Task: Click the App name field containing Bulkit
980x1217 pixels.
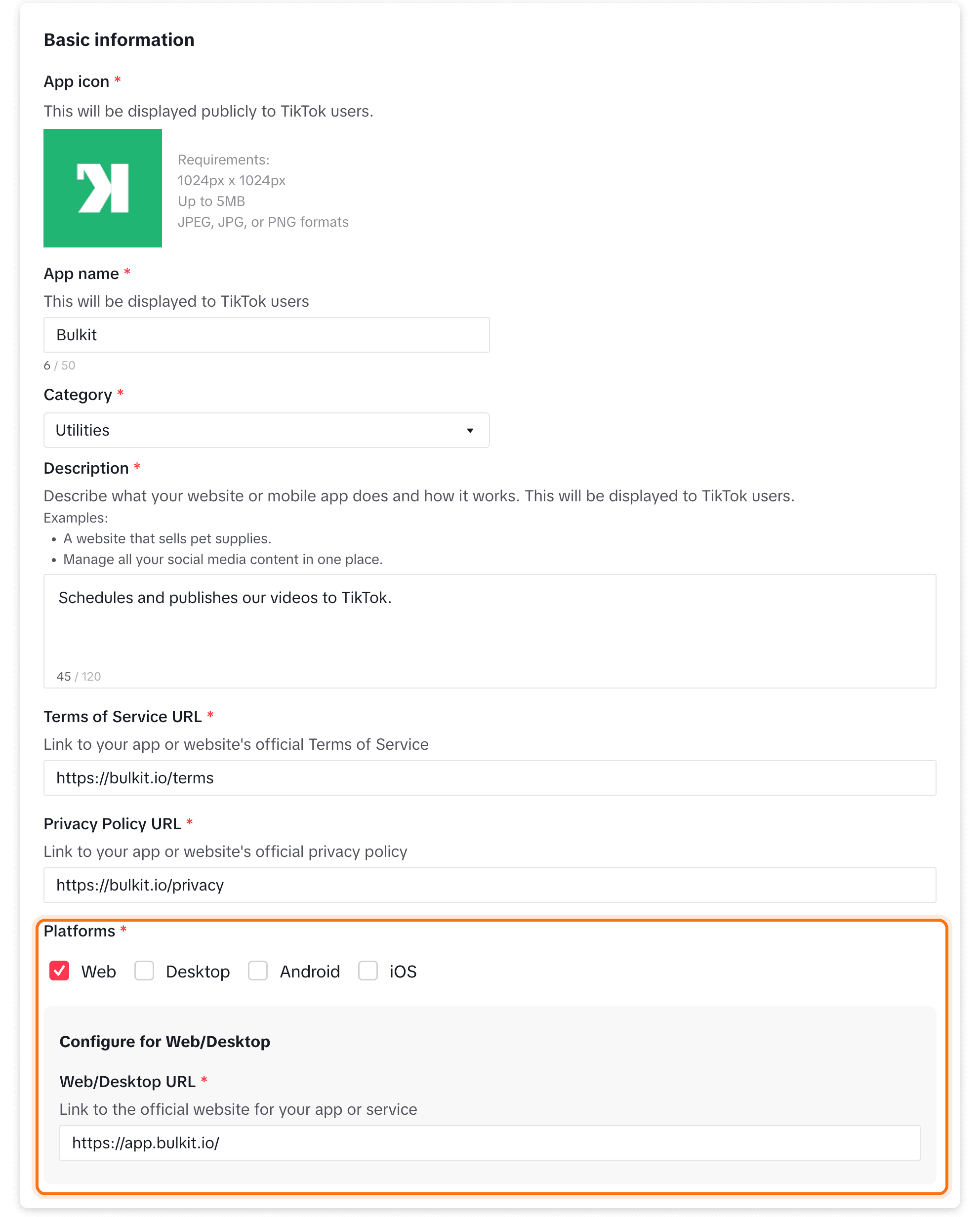Action: [266, 335]
